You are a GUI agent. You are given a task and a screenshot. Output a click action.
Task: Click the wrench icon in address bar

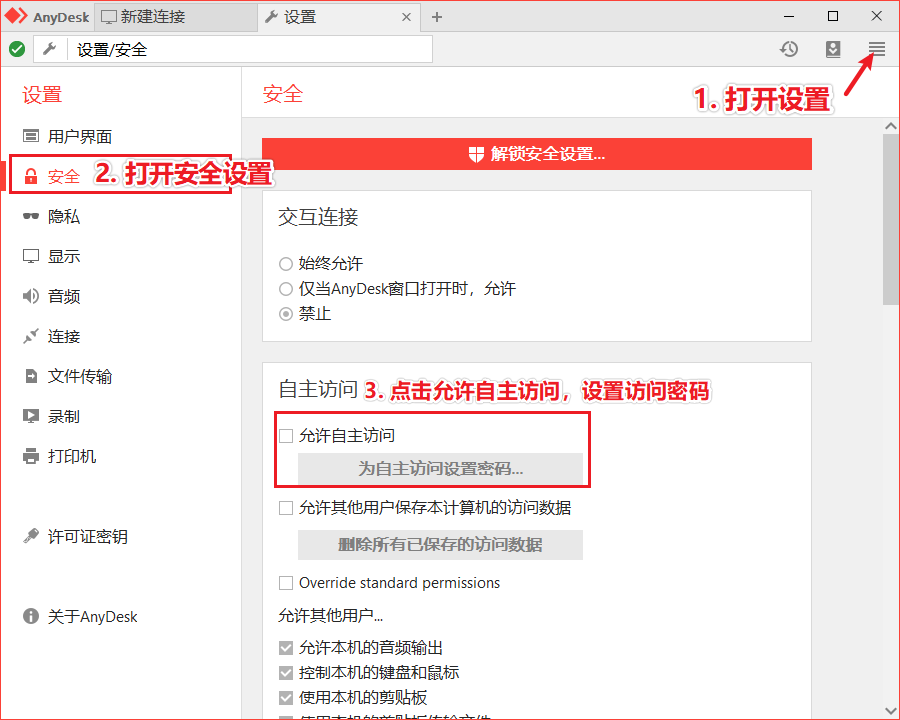point(50,49)
